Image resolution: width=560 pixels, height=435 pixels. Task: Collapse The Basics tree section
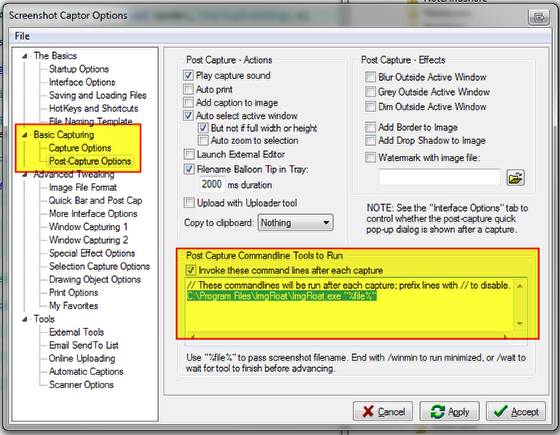pyautogui.click(x=24, y=56)
